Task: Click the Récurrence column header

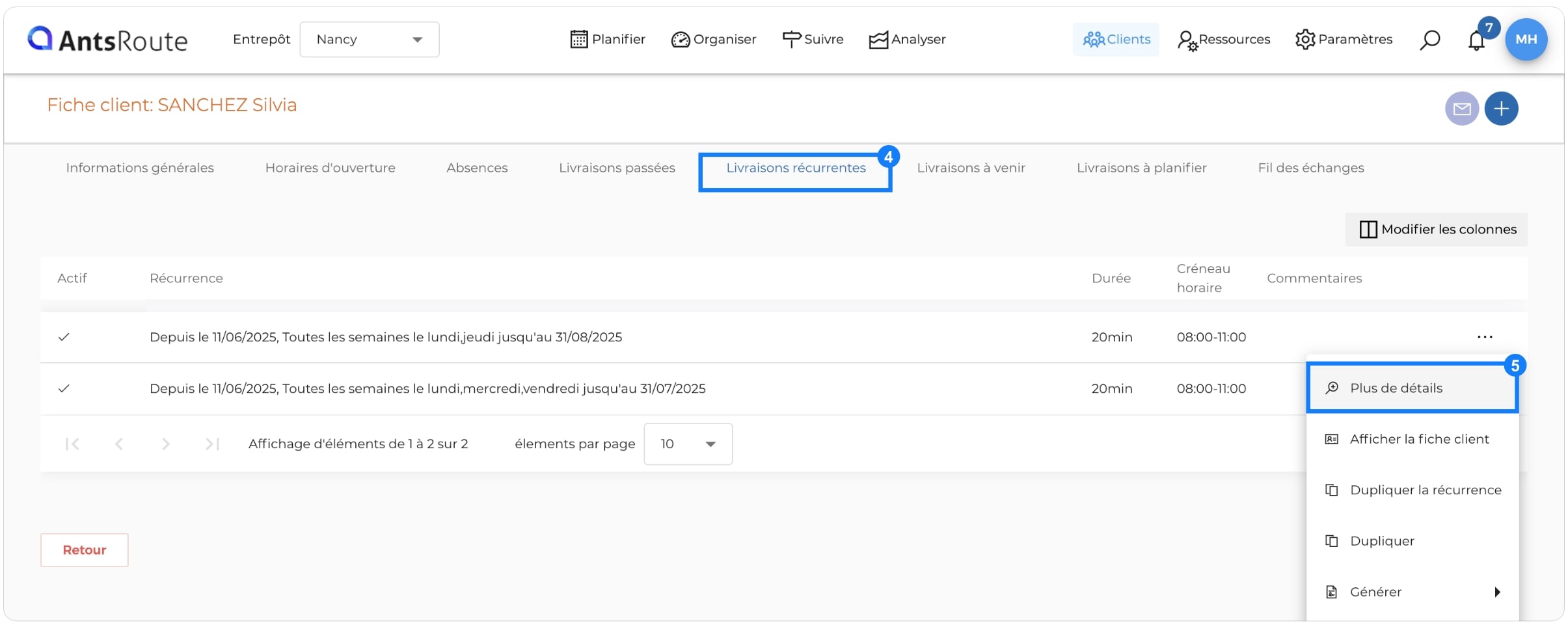Action: point(186,278)
